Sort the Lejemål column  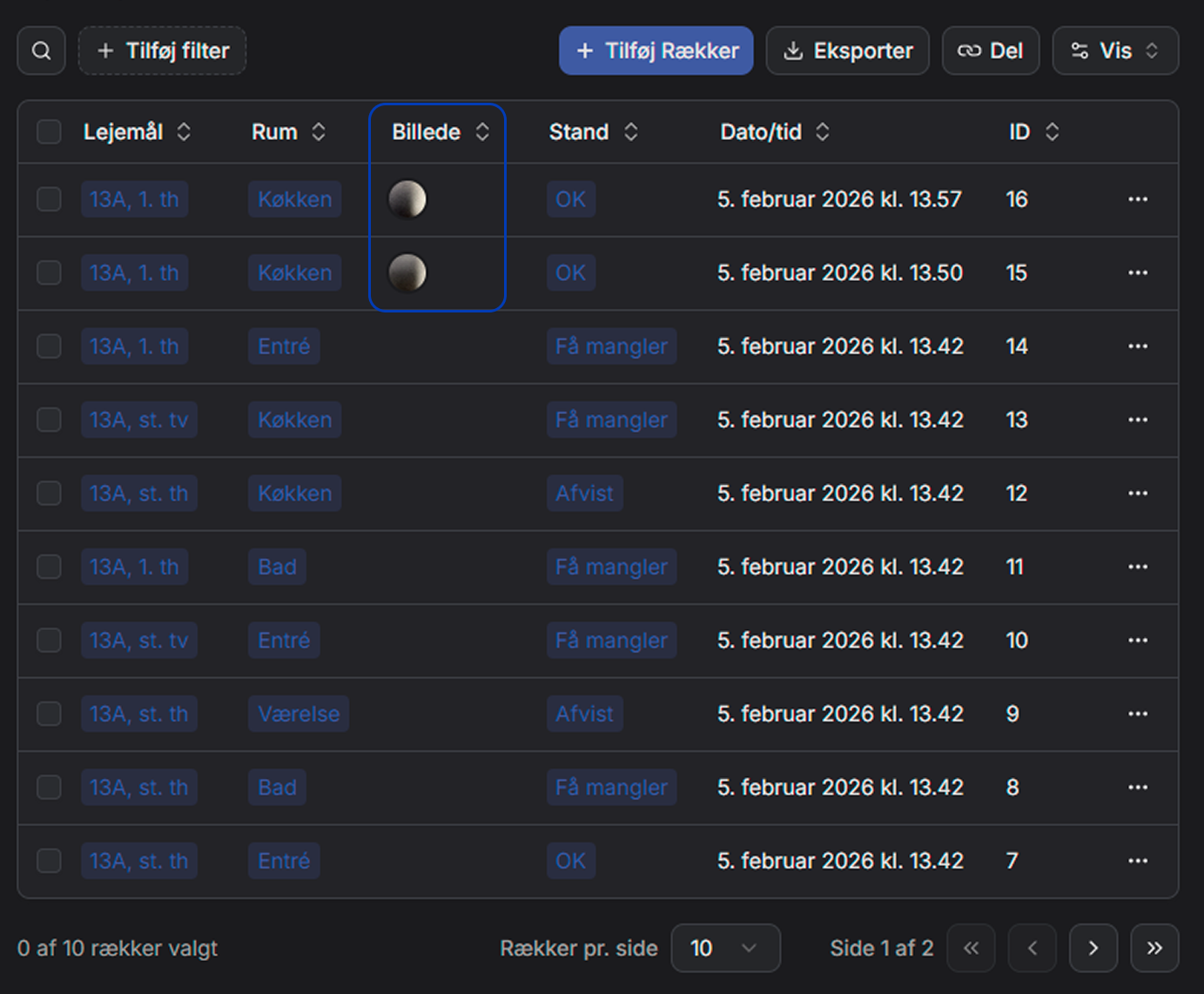184,131
